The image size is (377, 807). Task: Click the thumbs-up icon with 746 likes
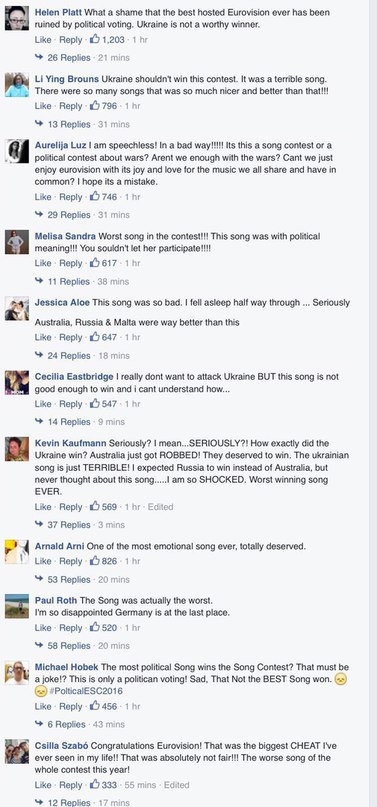[x=95, y=197]
